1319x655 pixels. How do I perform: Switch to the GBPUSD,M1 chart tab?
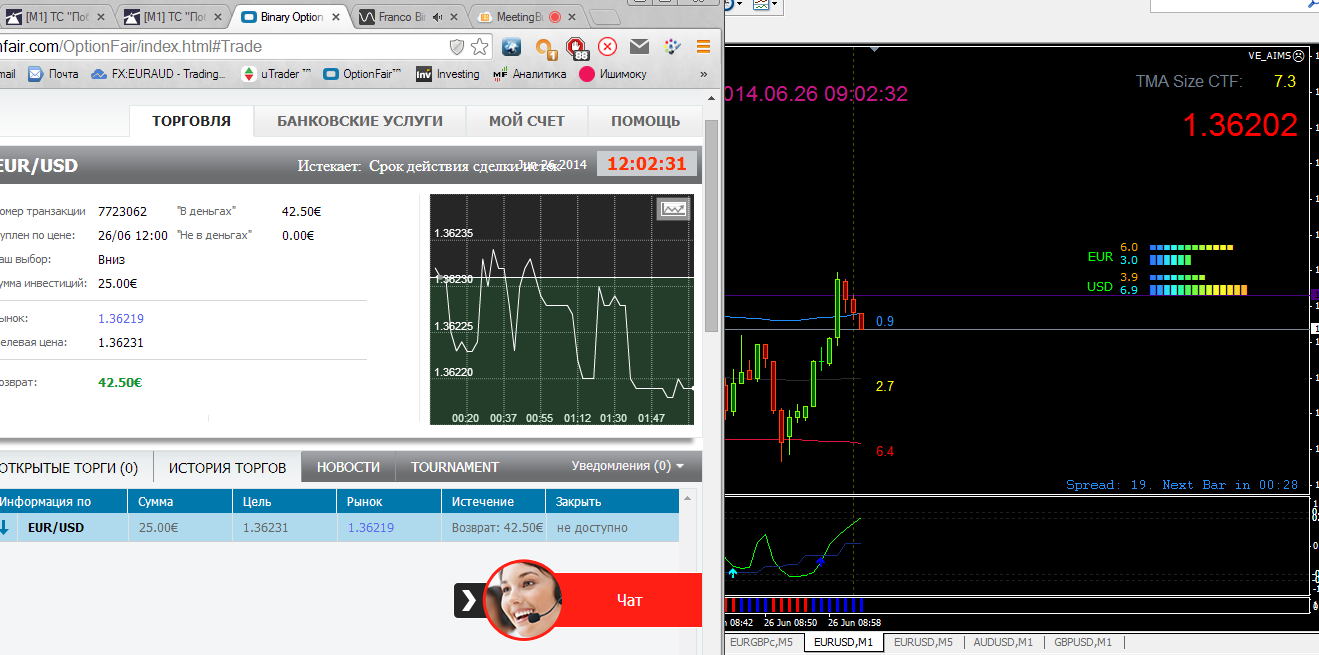point(1083,642)
